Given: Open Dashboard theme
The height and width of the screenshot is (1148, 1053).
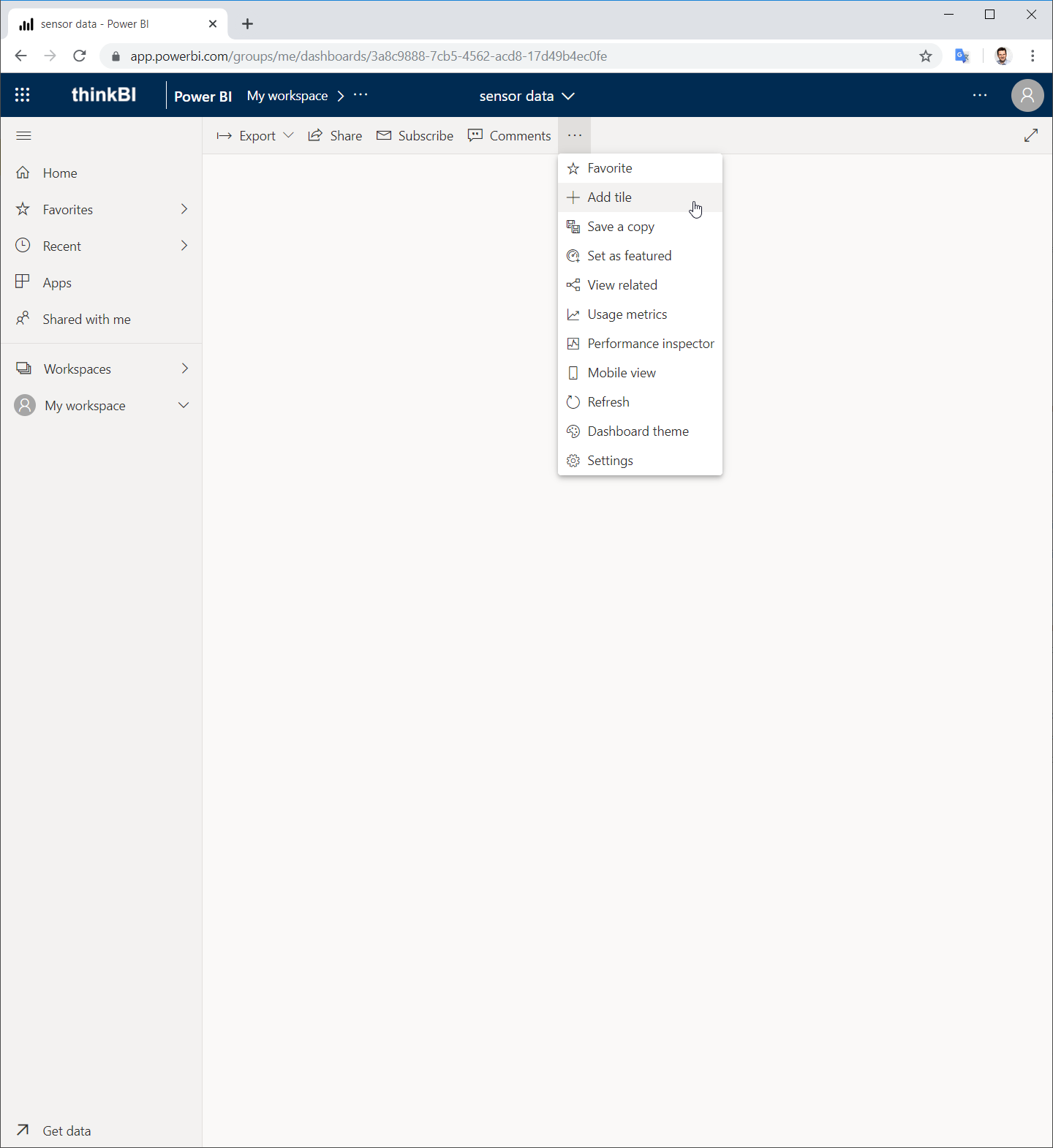Looking at the screenshot, I should [640, 431].
